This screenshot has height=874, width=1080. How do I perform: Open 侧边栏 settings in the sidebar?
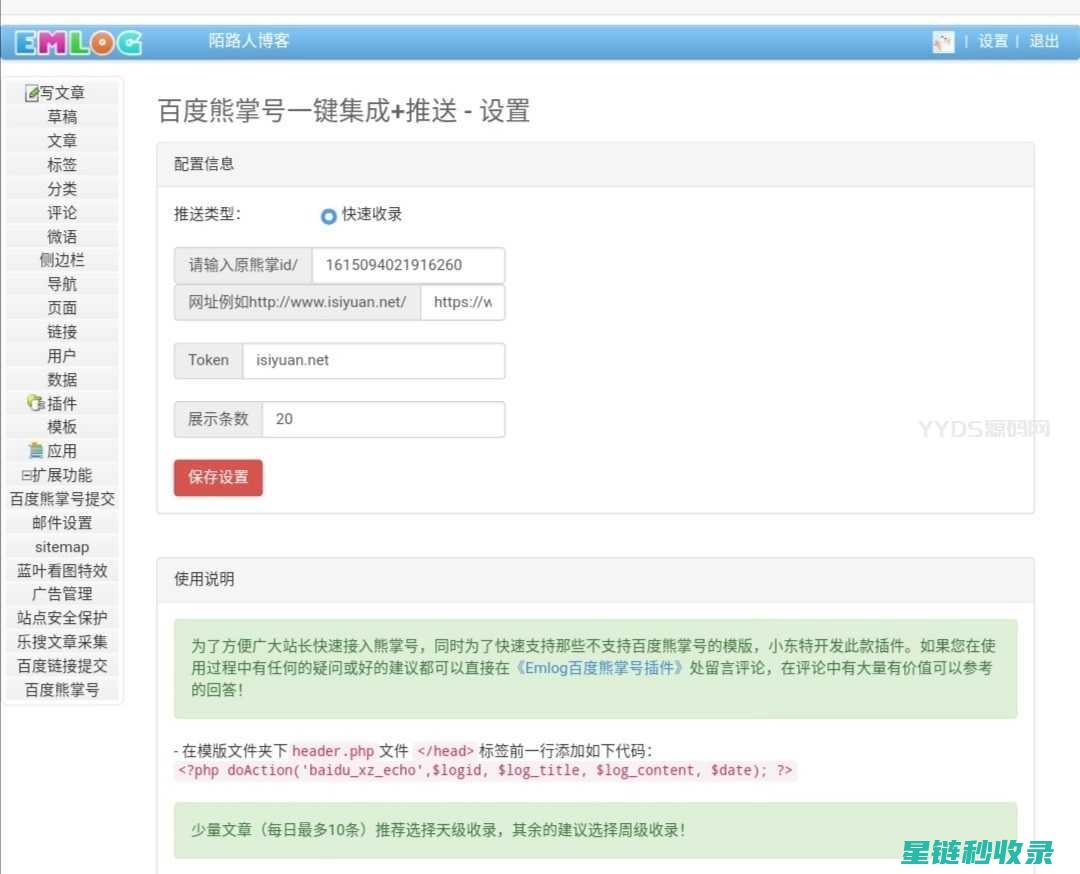point(62,260)
